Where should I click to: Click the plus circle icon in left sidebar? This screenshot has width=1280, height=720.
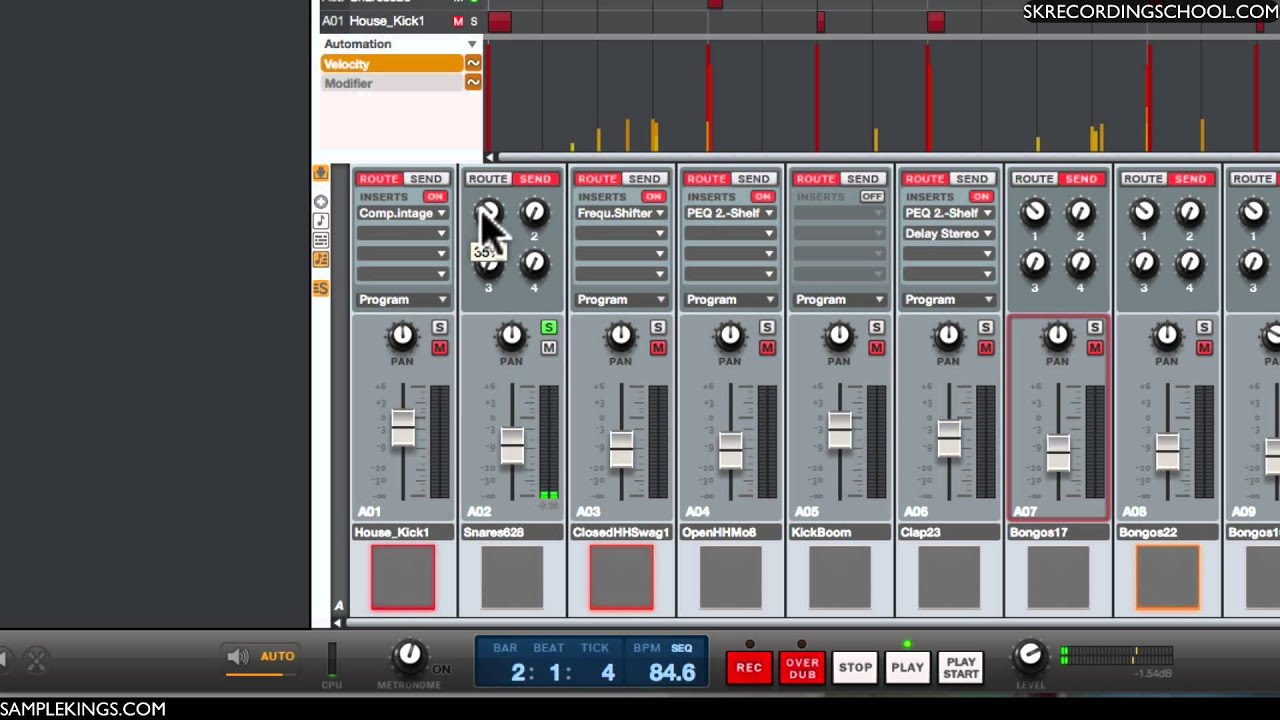(x=321, y=202)
